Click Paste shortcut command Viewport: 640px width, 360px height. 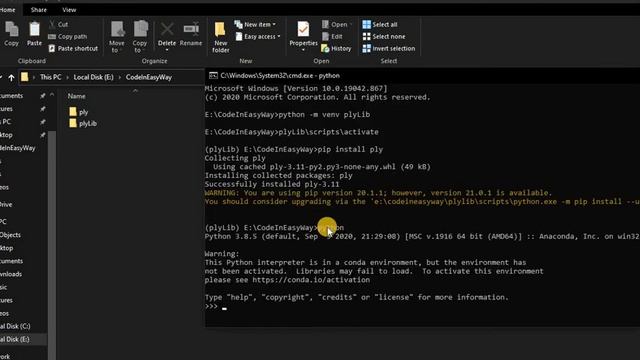coord(73,48)
